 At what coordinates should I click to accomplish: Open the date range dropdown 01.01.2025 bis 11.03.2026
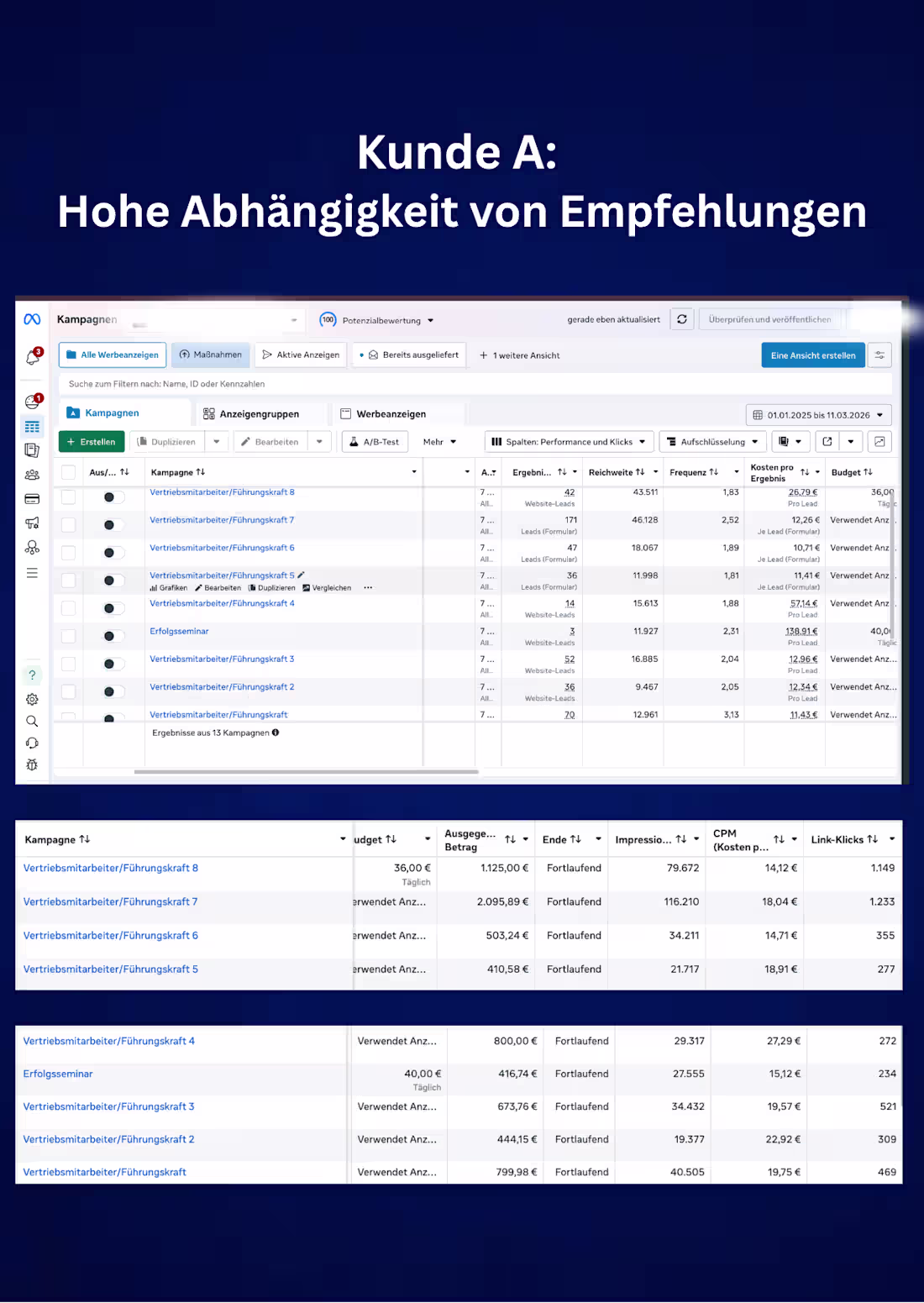tap(818, 415)
